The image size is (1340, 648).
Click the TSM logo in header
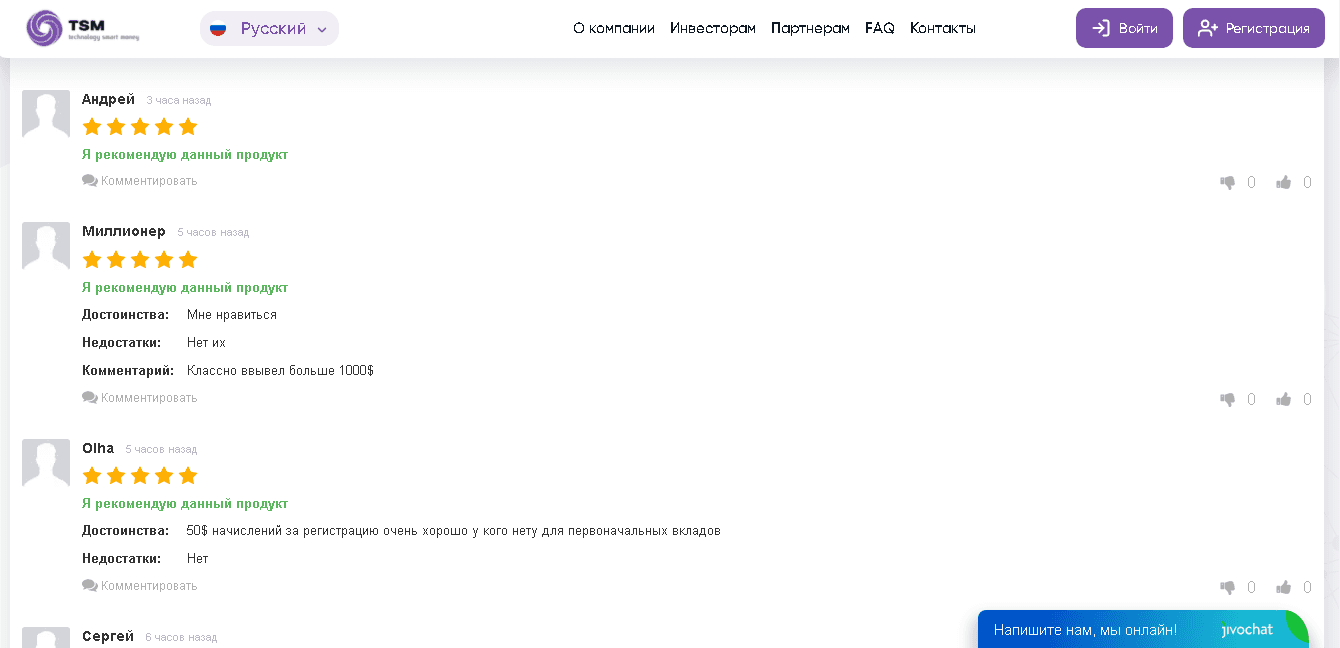82,28
